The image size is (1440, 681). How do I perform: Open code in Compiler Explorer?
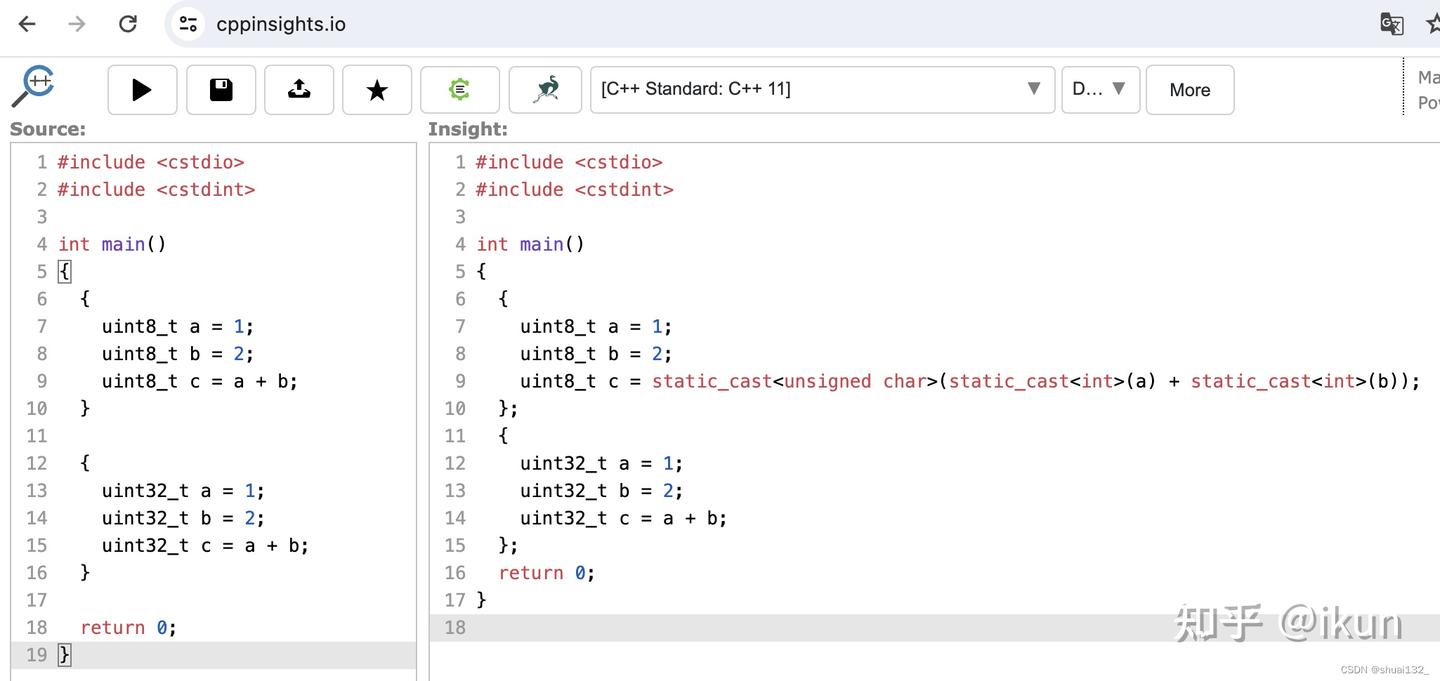(459, 90)
